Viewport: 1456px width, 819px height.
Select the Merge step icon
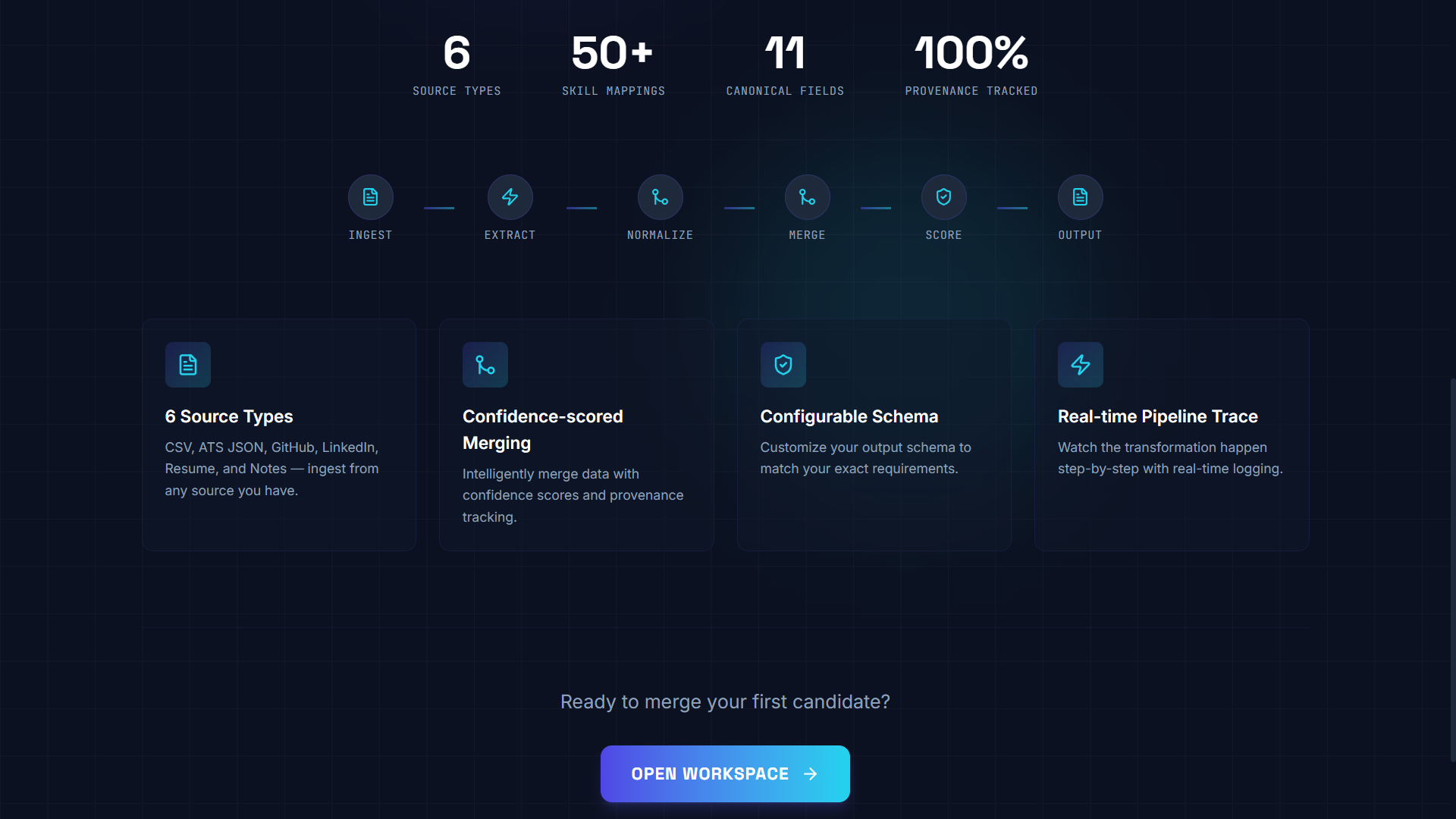pos(807,197)
